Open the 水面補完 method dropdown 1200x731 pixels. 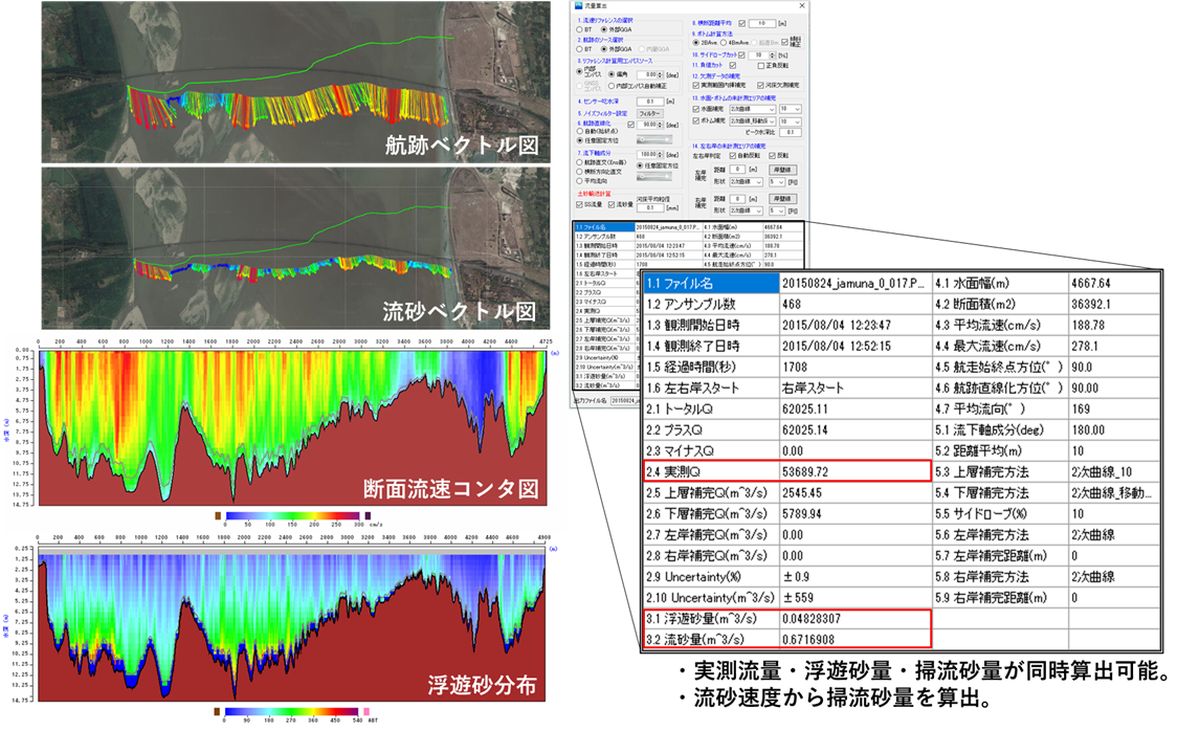point(752,109)
